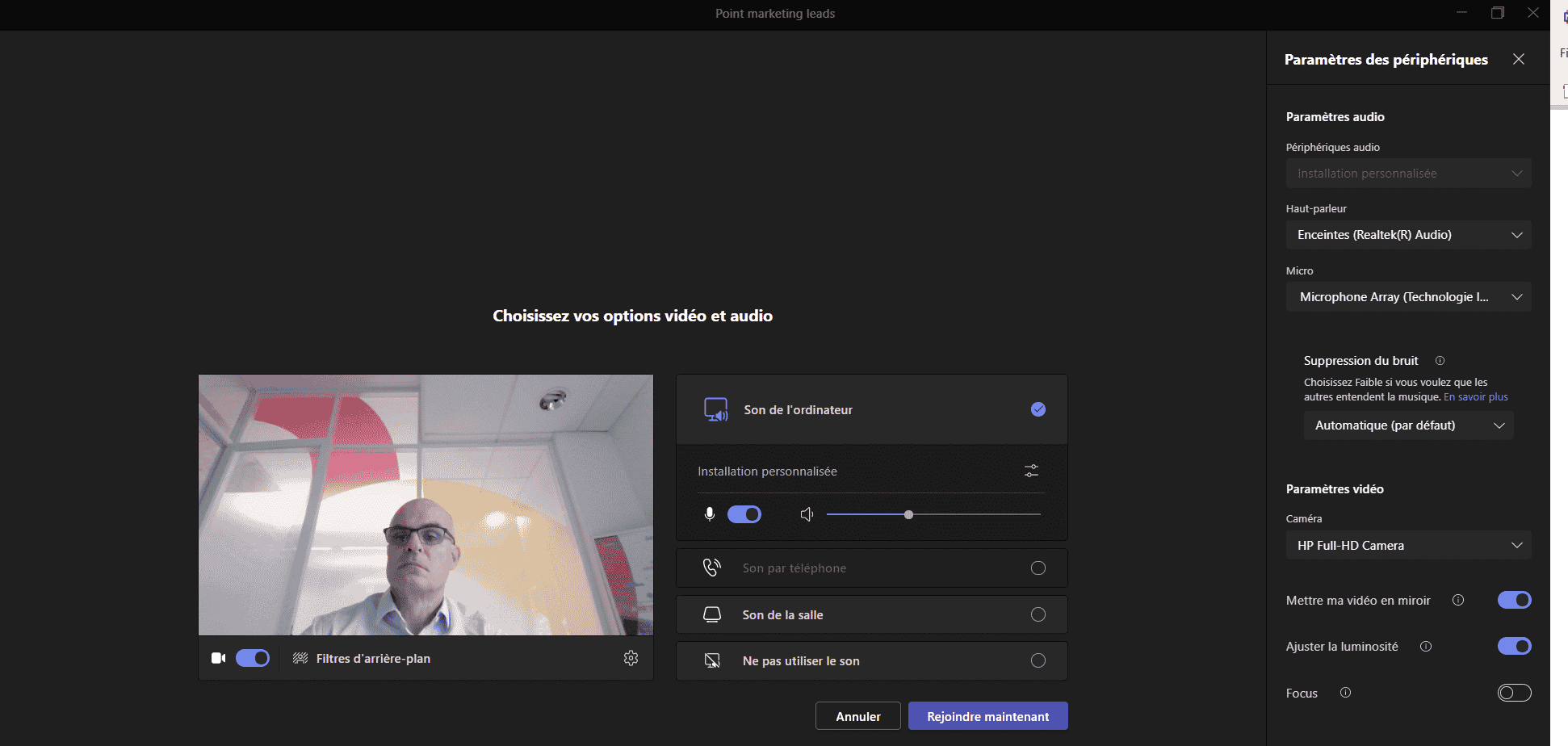This screenshot has height=746, width=1568.
Task: Click info icon beside Suppression du bruit
Action: pos(1440,361)
